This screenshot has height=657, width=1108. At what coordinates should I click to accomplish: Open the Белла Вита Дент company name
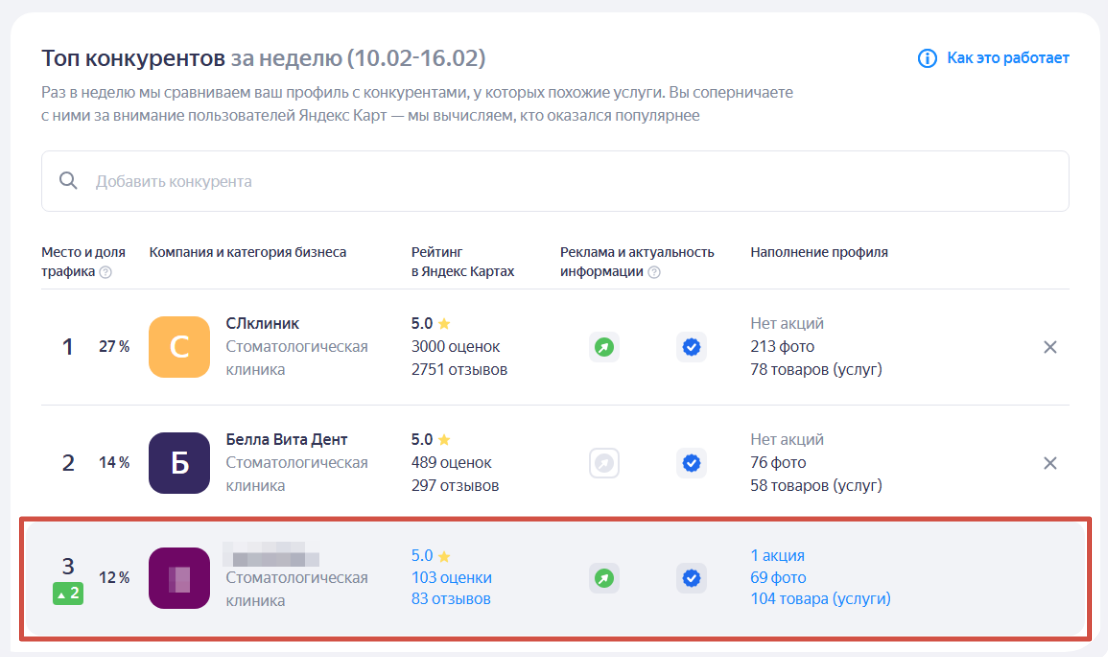[286, 439]
